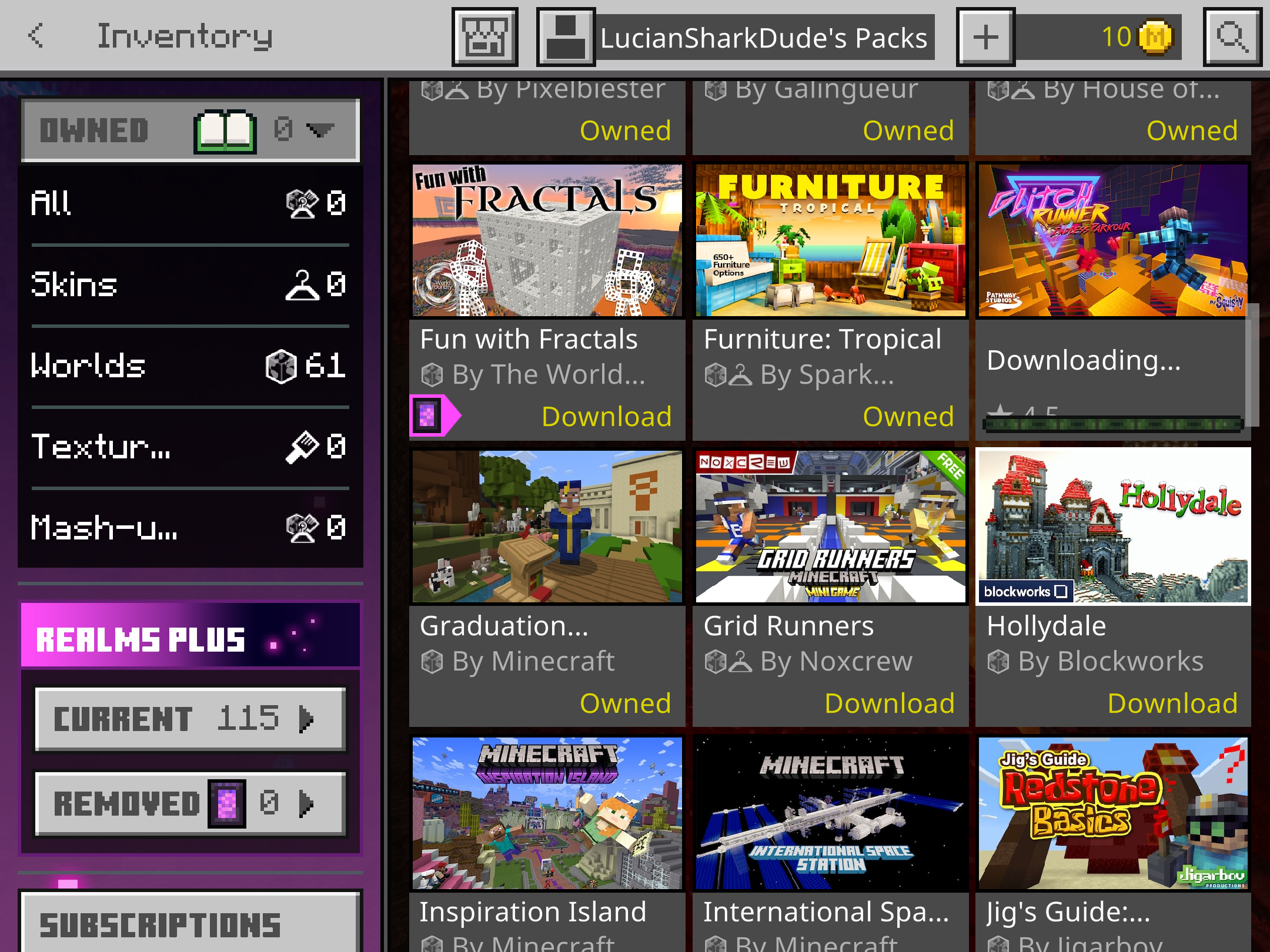Click the Glitch Runner download progress bar

pyautogui.click(x=1112, y=424)
